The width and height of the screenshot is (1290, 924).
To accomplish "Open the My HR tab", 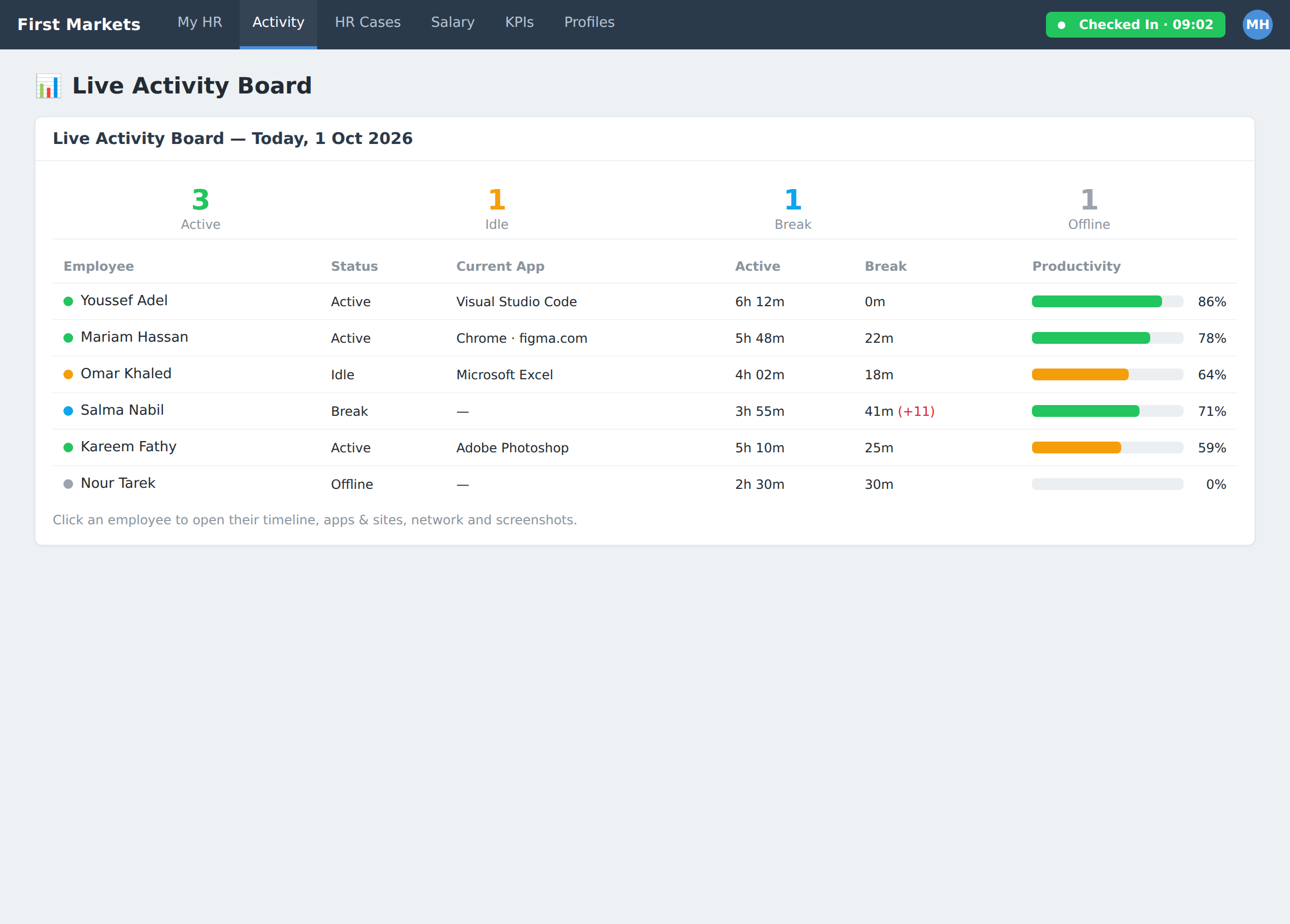I will tap(199, 23).
